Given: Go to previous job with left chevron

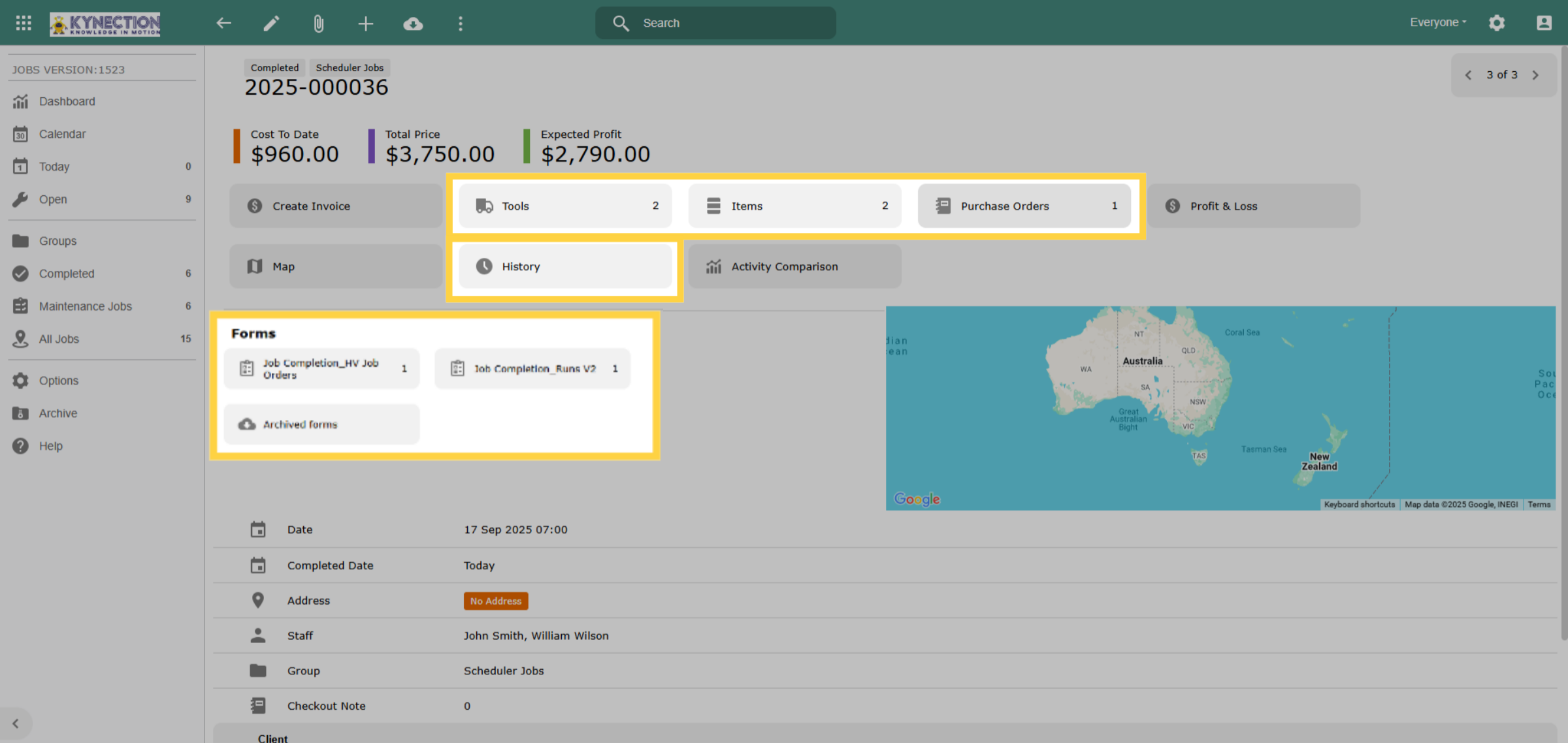Looking at the screenshot, I should (x=1468, y=75).
